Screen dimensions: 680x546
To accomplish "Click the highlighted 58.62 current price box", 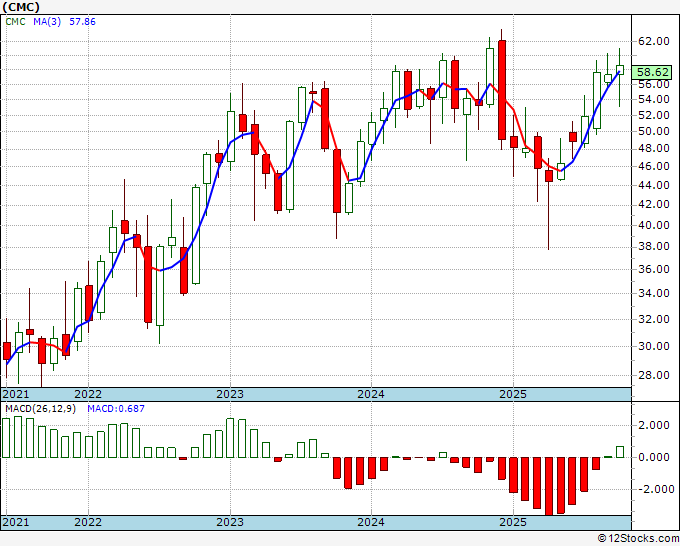I will click(x=652, y=72).
